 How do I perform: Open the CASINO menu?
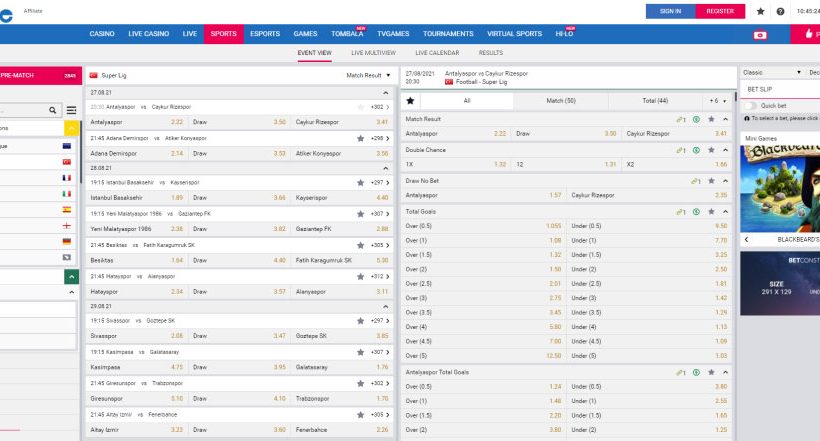[102, 33]
